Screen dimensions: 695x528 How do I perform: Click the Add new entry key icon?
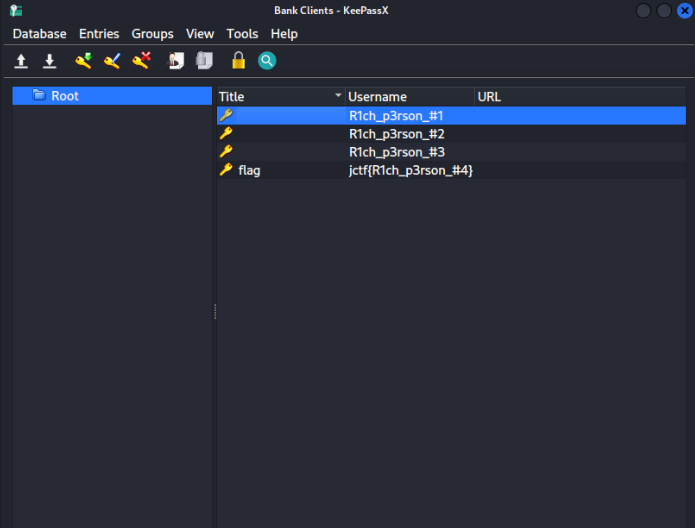click(83, 61)
